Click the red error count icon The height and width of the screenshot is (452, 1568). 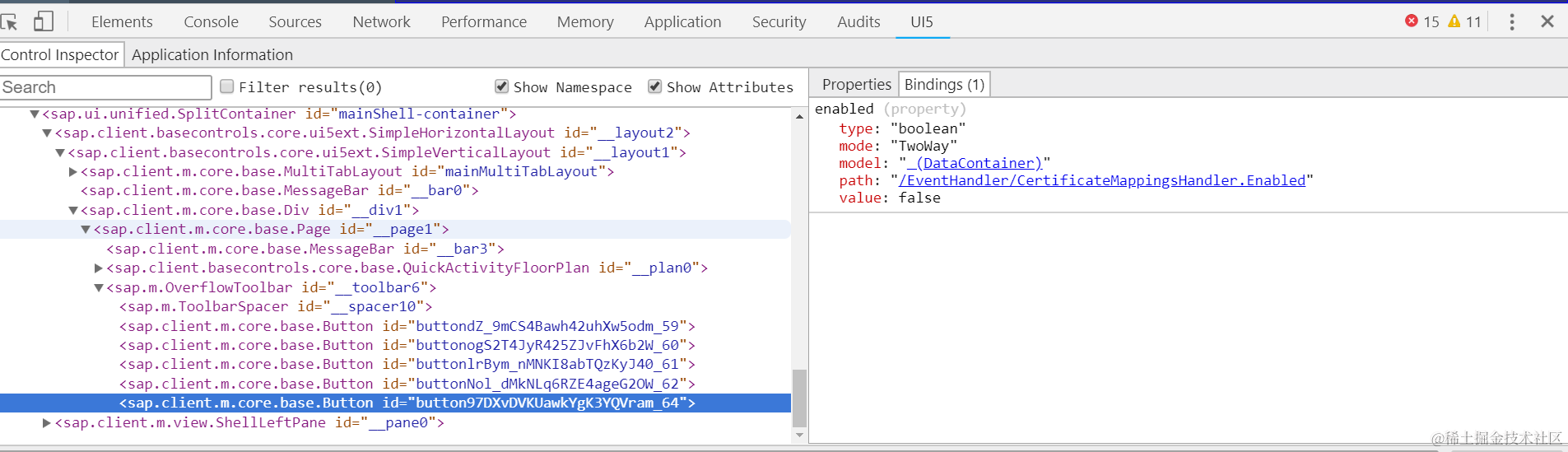point(1412,21)
